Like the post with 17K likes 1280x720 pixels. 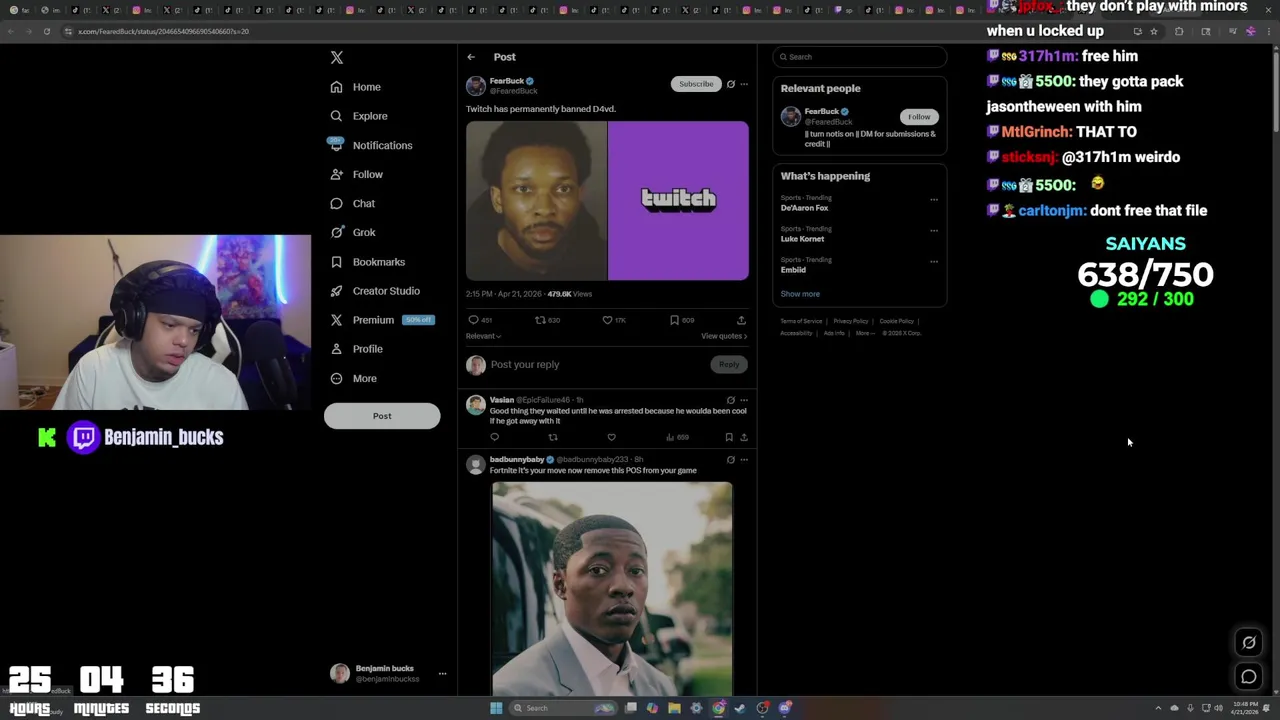607,320
